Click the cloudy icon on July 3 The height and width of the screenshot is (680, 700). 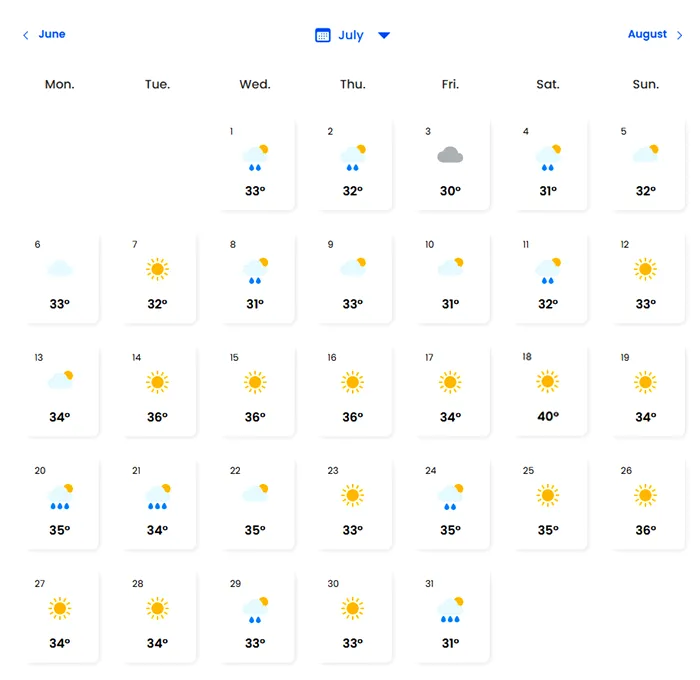click(450, 155)
